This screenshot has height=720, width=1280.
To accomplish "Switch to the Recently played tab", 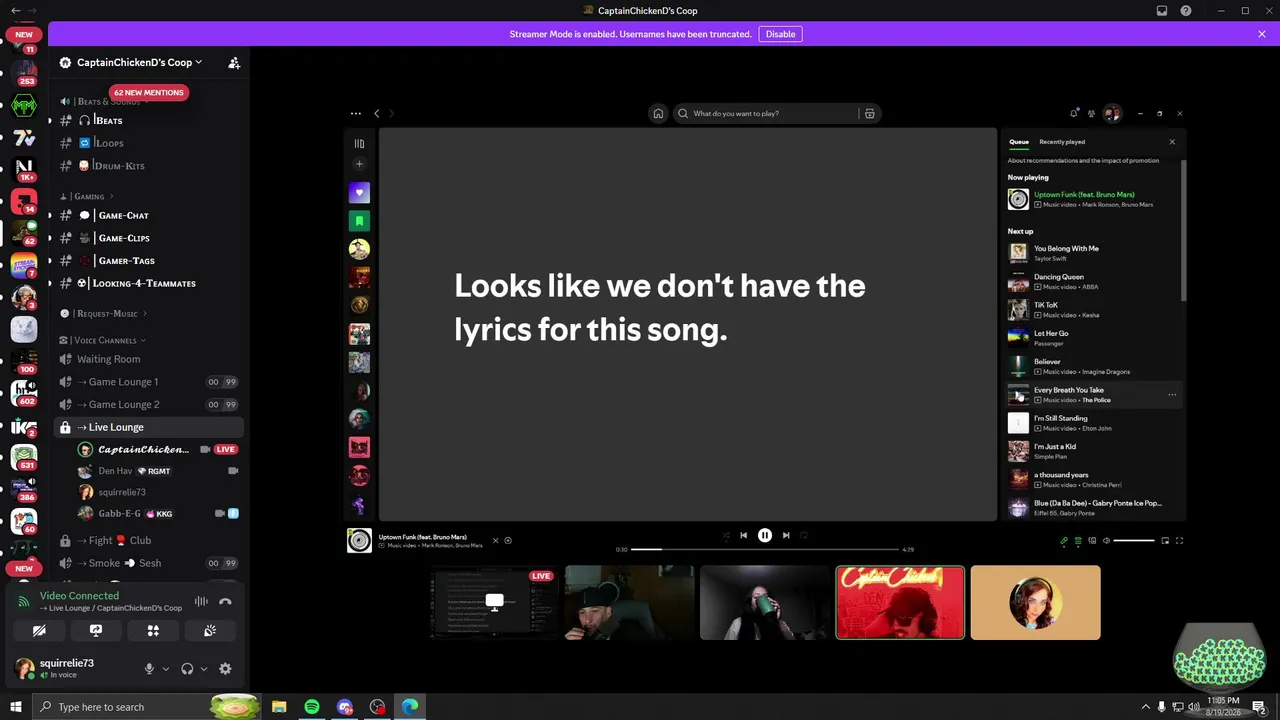I will (1062, 142).
